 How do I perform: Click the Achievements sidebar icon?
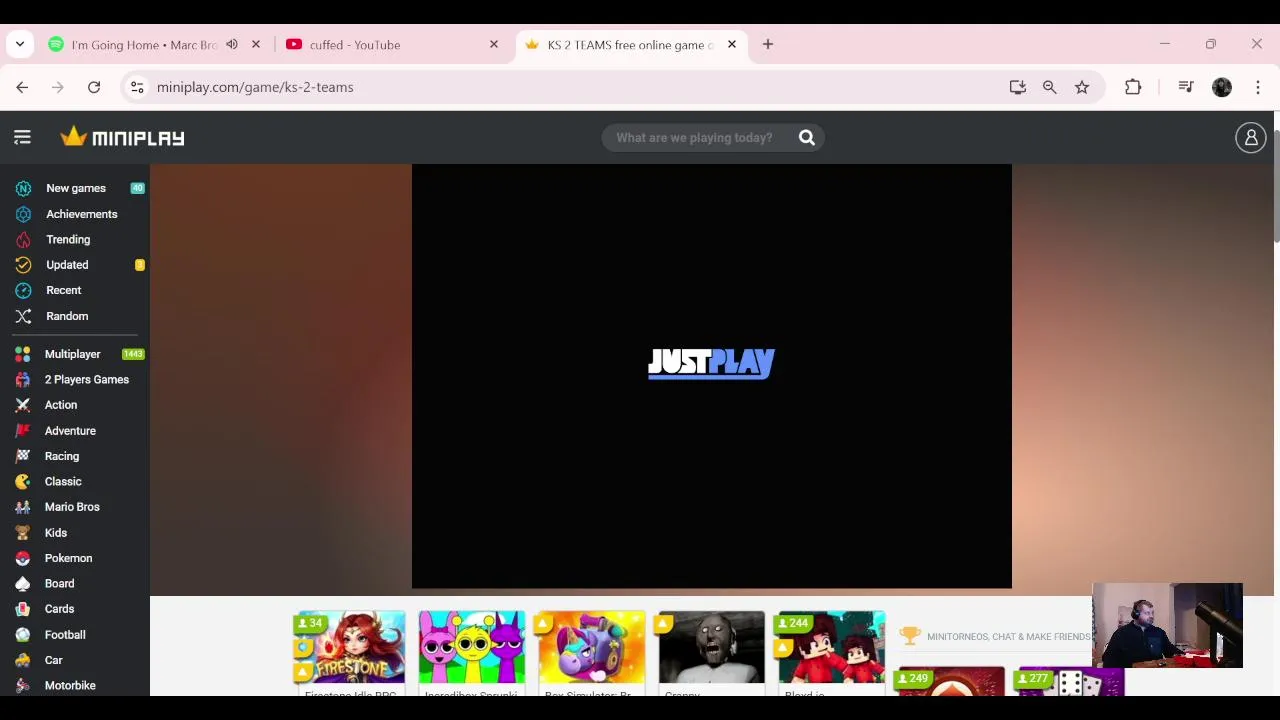click(x=23, y=214)
